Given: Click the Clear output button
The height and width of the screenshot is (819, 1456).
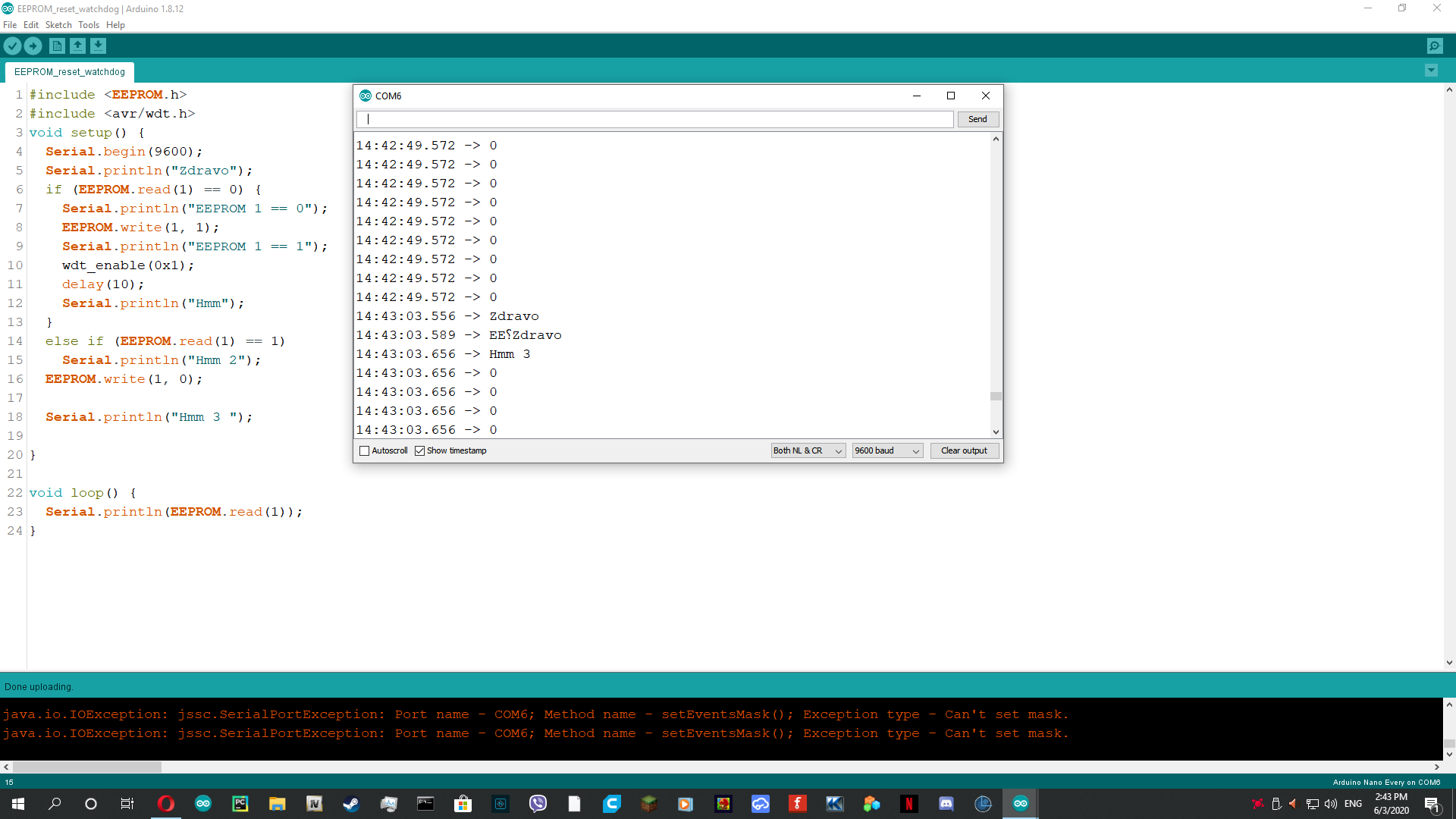Looking at the screenshot, I should coord(964,450).
